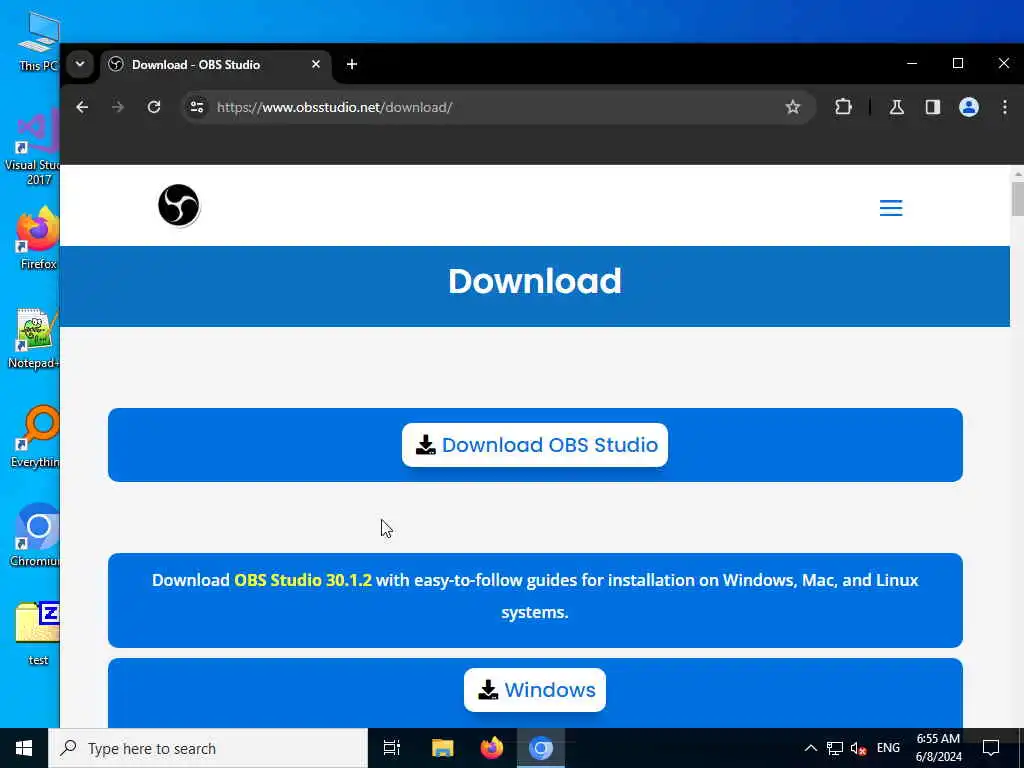Open a new tab with plus button

352,64
